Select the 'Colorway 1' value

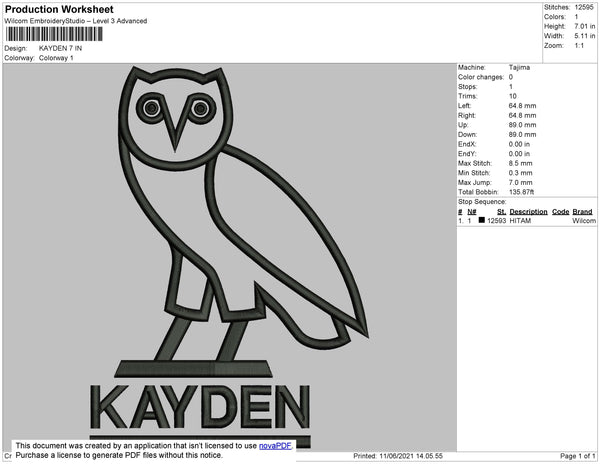pyautogui.click(x=56, y=58)
